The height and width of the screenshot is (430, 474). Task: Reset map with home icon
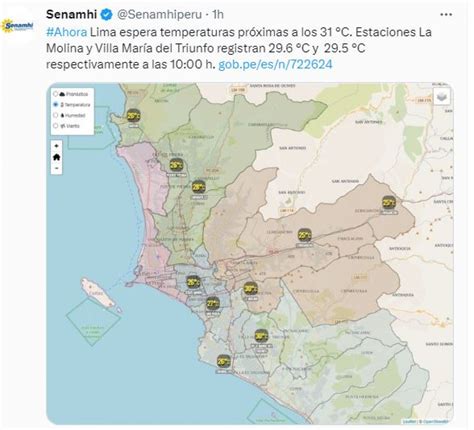click(56, 157)
